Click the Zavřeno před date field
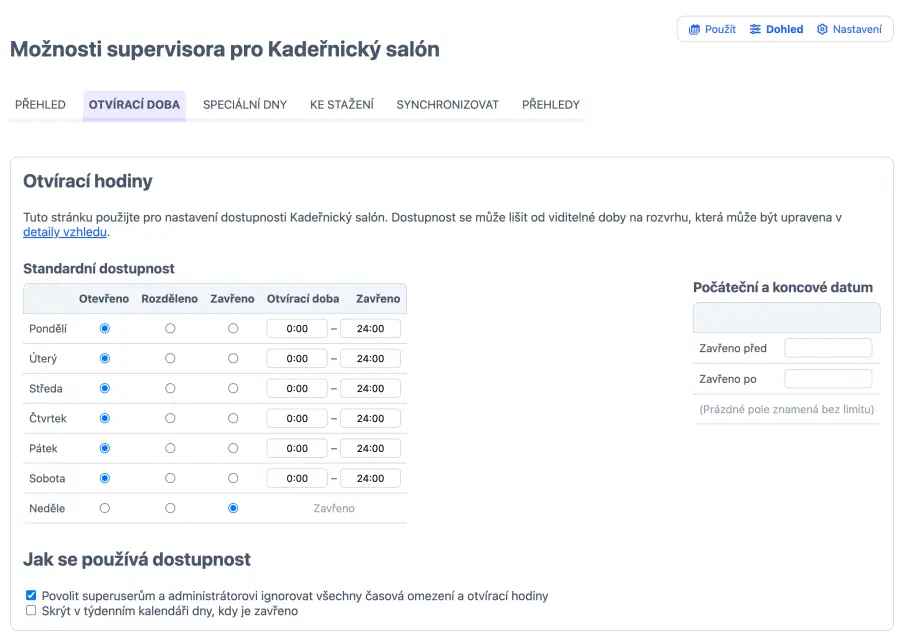Viewport: 900px width, 639px height. coord(828,348)
